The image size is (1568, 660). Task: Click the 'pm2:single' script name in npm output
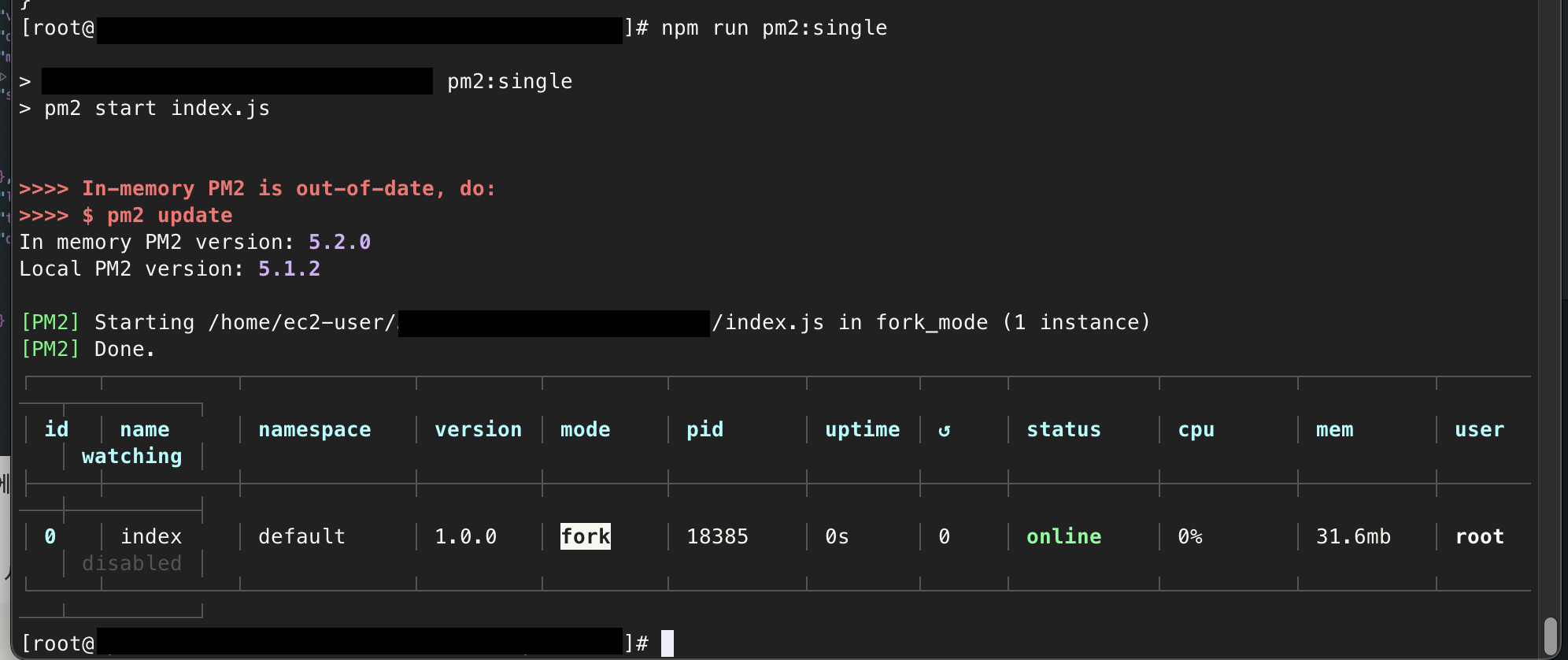[509, 81]
